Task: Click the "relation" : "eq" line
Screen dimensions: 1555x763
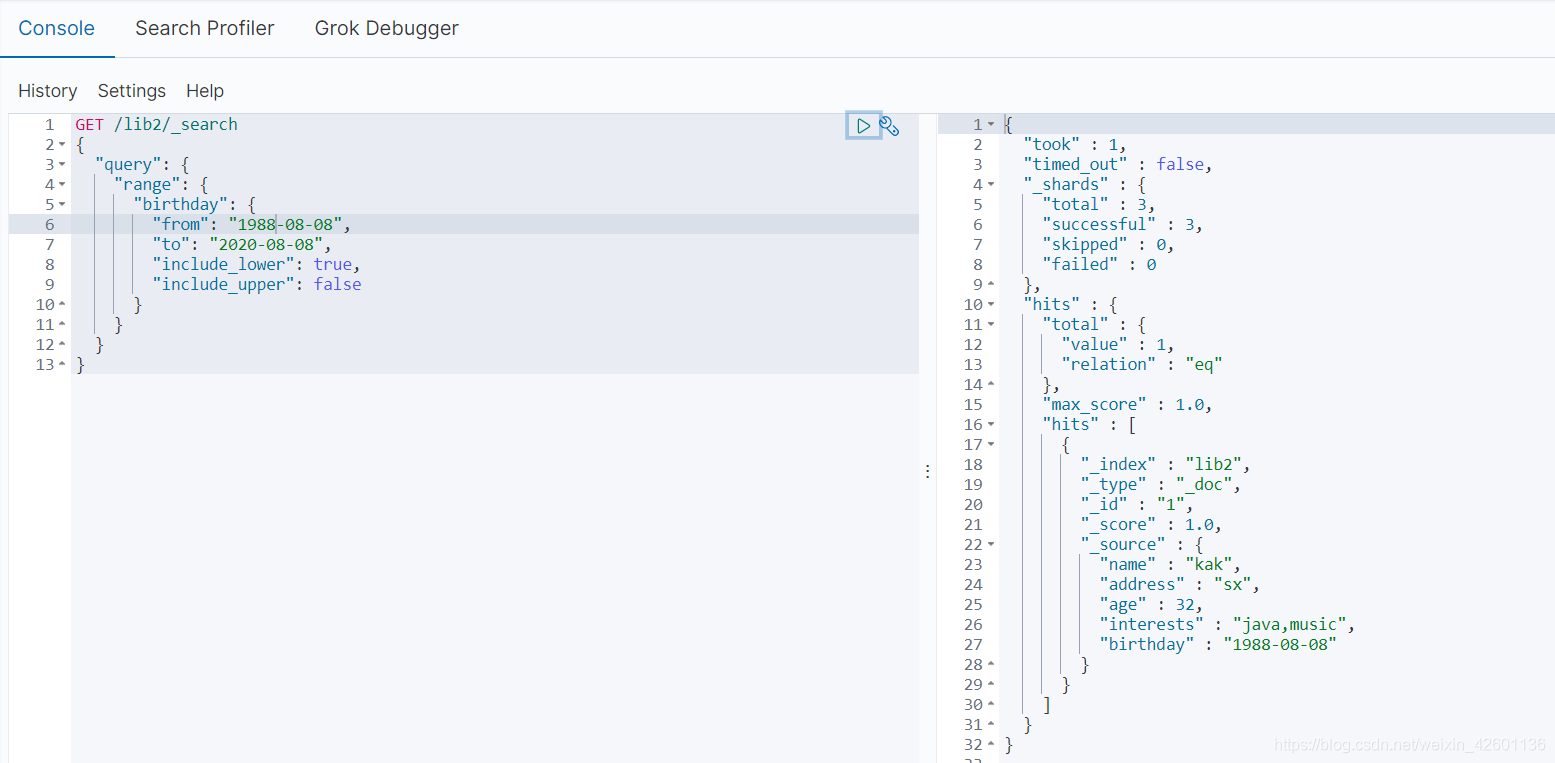Action: coord(1142,364)
